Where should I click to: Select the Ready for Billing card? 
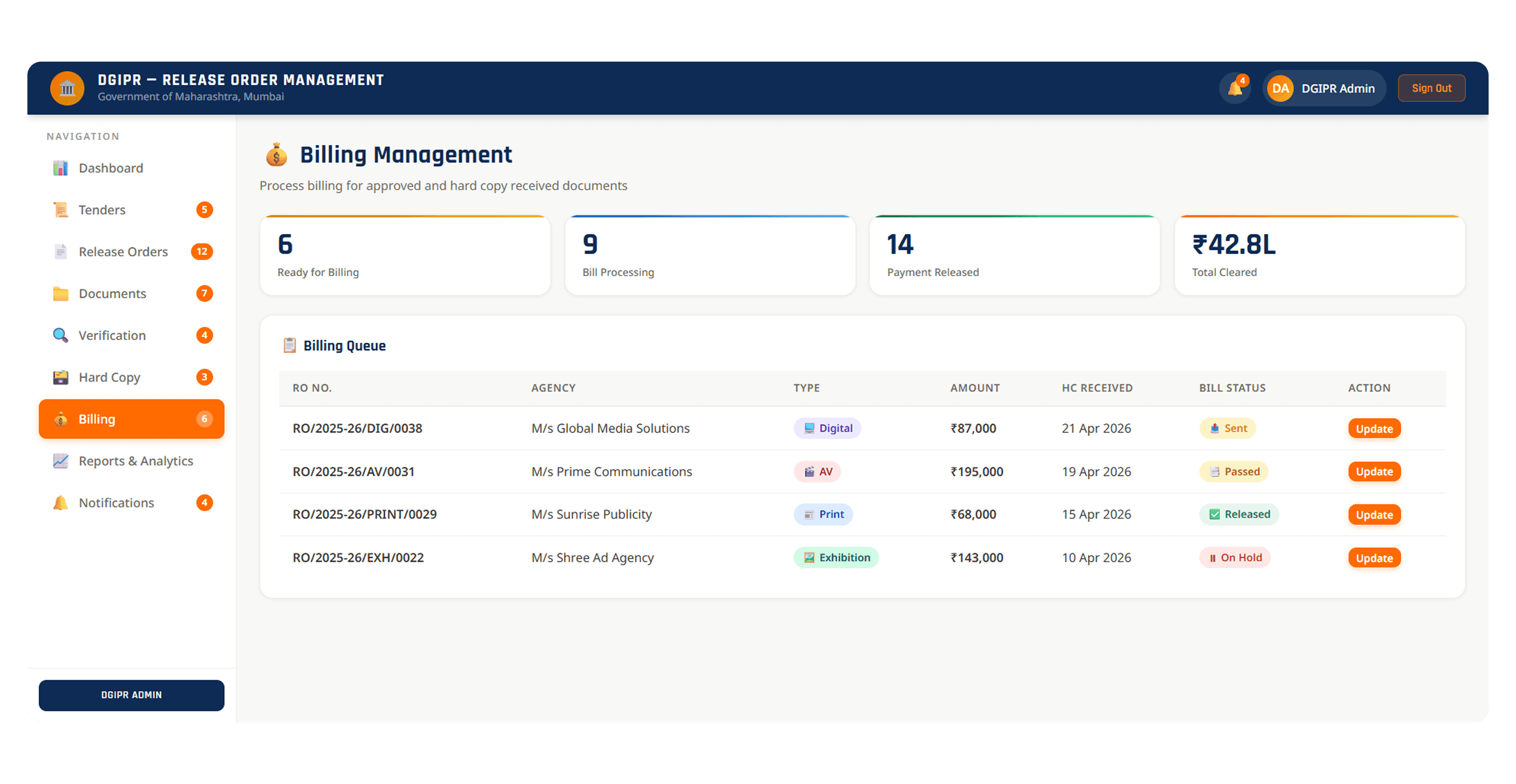(x=405, y=255)
